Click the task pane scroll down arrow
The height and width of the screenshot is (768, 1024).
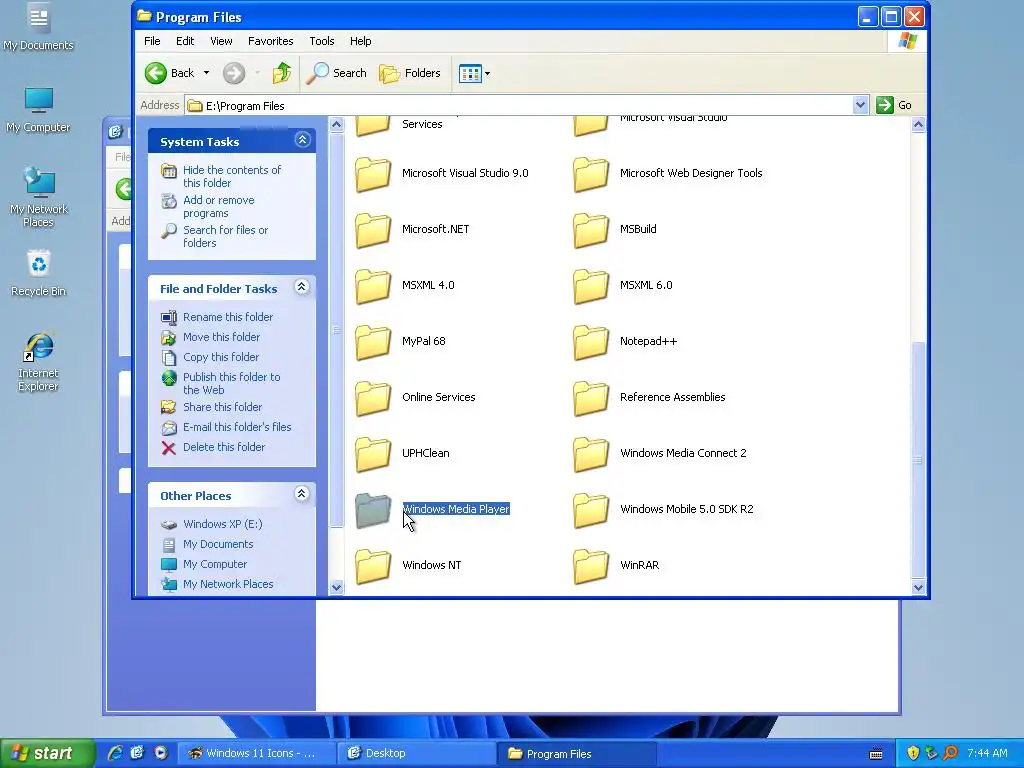click(x=336, y=587)
